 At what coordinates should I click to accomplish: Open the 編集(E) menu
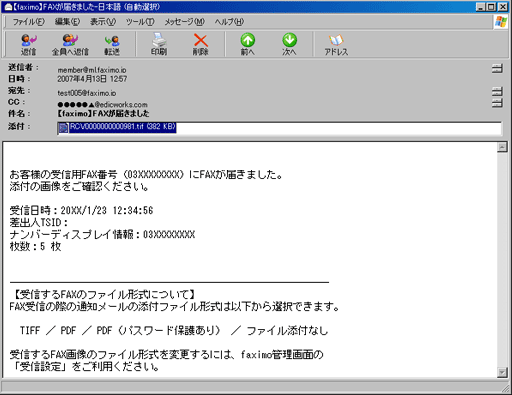click(67, 22)
